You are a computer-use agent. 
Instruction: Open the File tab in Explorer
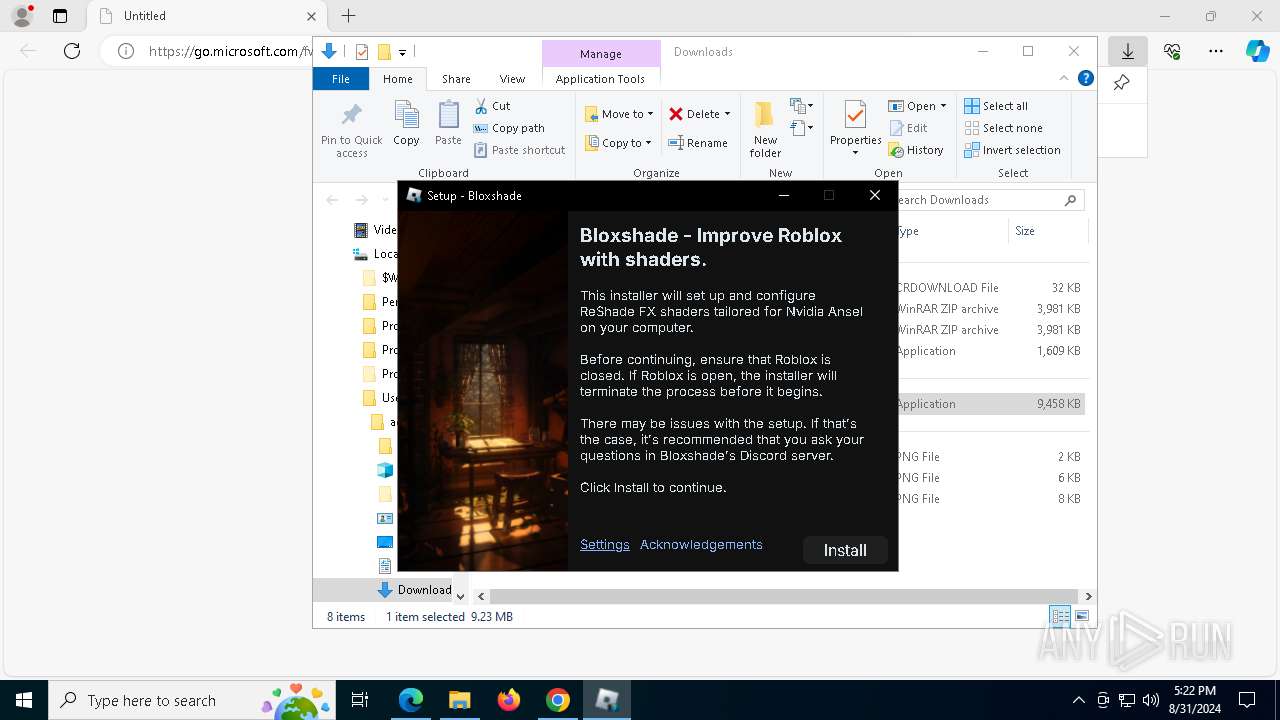tap(341, 79)
